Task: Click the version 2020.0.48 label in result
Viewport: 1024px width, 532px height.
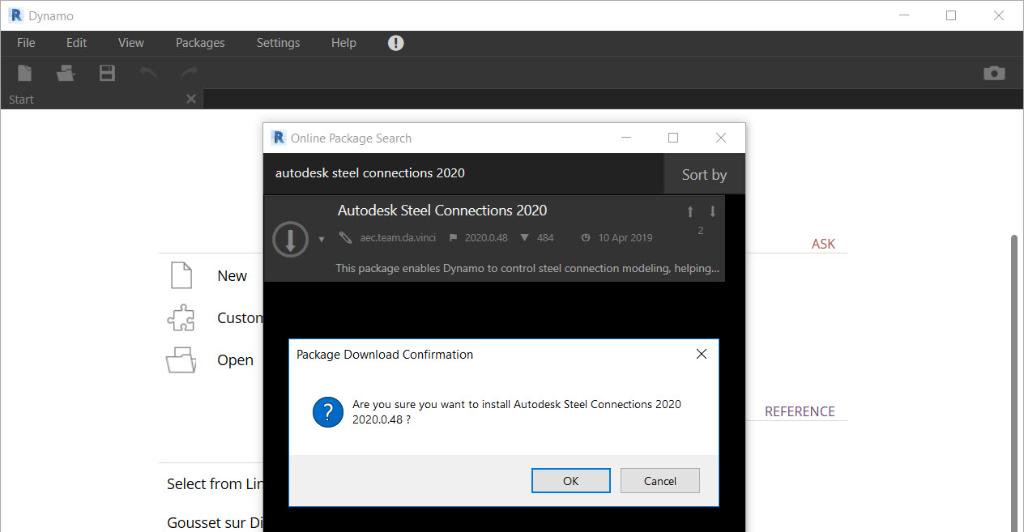Action: pyautogui.click(x=486, y=238)
